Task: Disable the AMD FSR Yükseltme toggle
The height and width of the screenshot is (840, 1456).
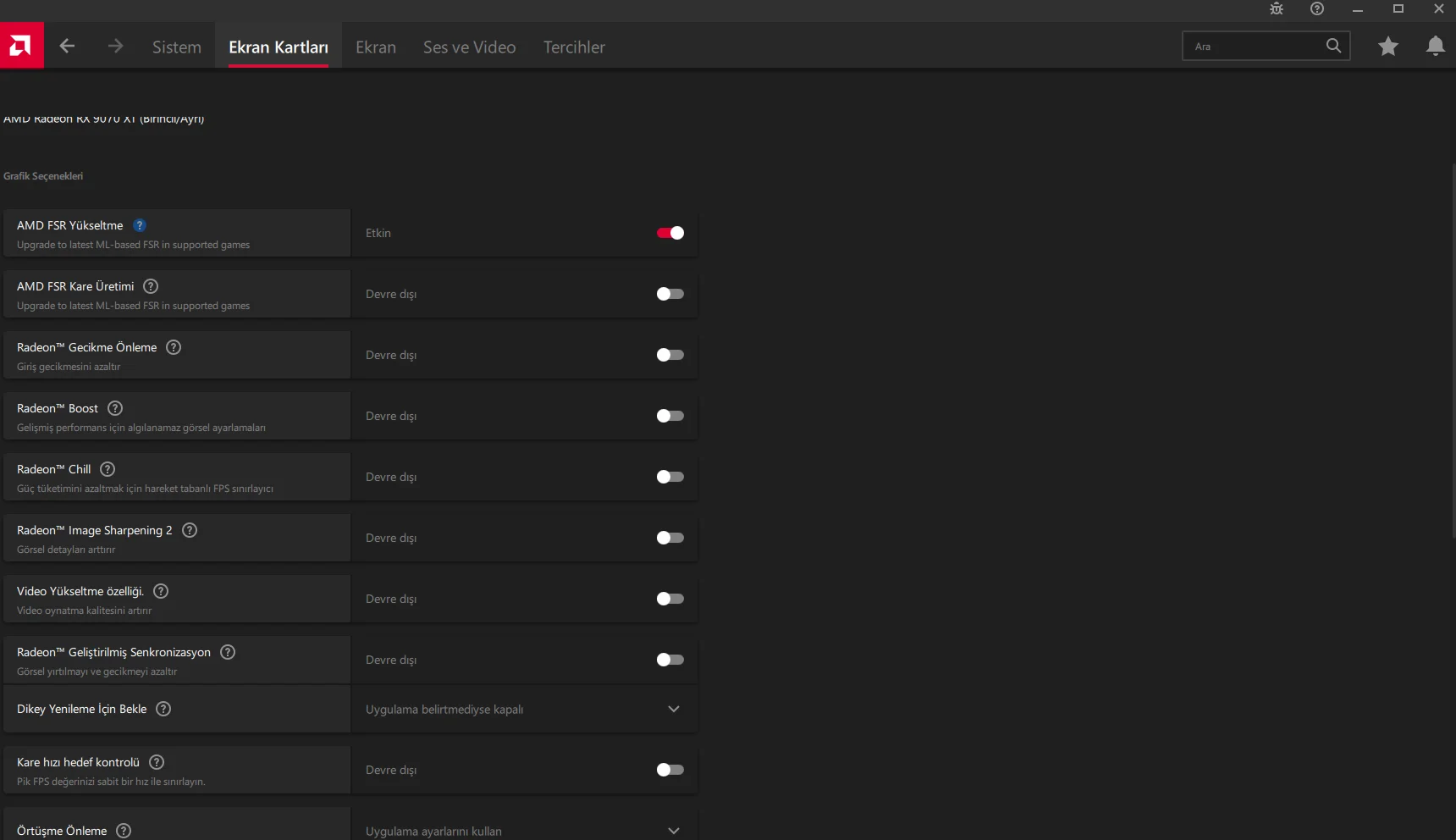Action: (x=670, y=233)
